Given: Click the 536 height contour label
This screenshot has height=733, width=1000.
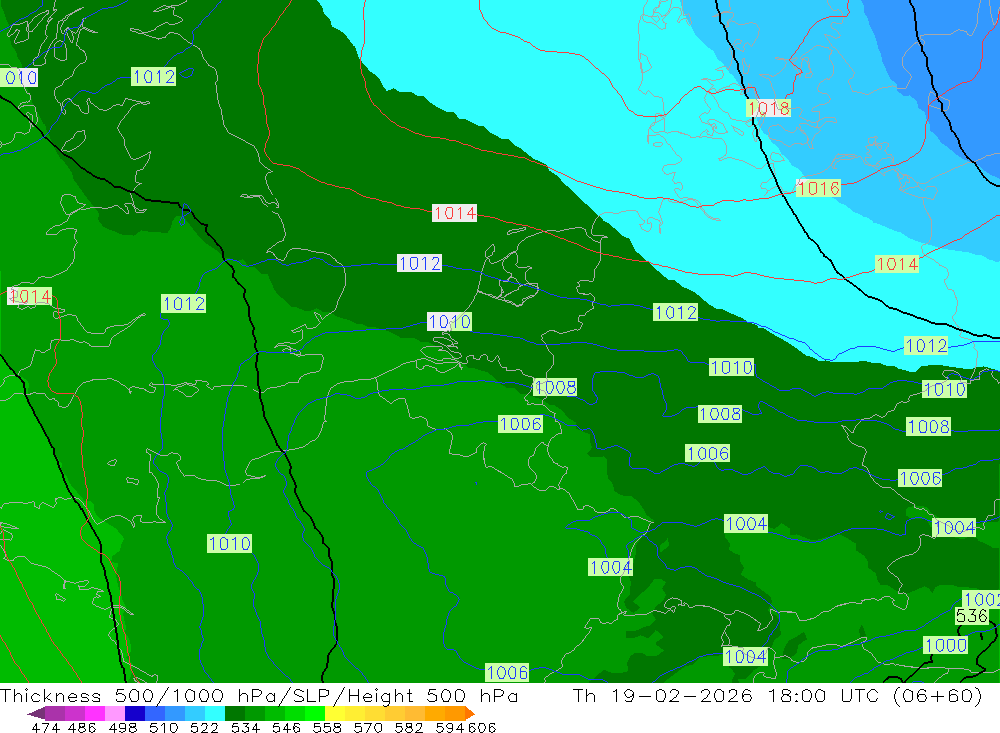Looking at the screenshot, I should (971, 616).
